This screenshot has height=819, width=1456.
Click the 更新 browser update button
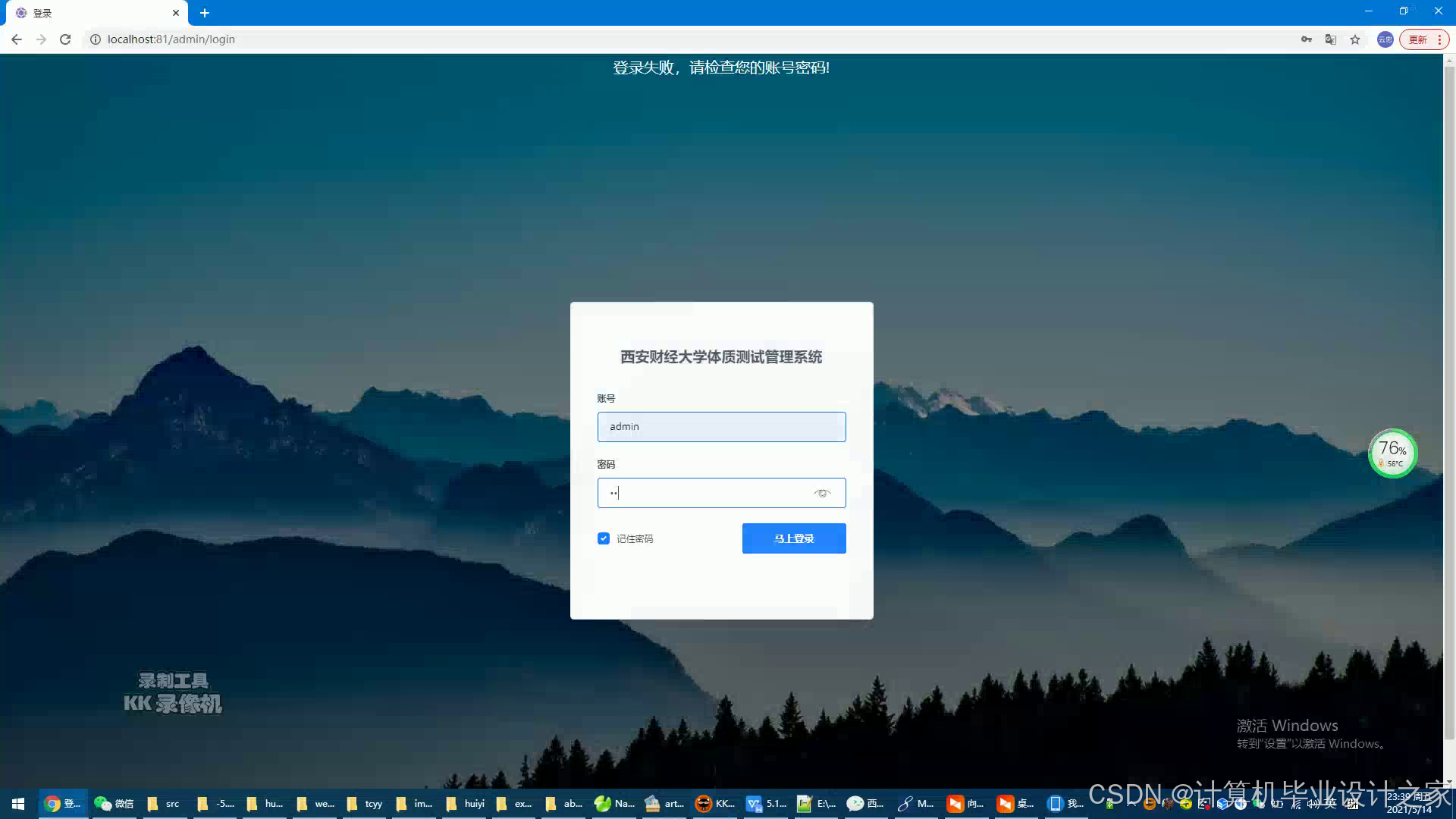pyautogui.click(x=1424, y=39)
